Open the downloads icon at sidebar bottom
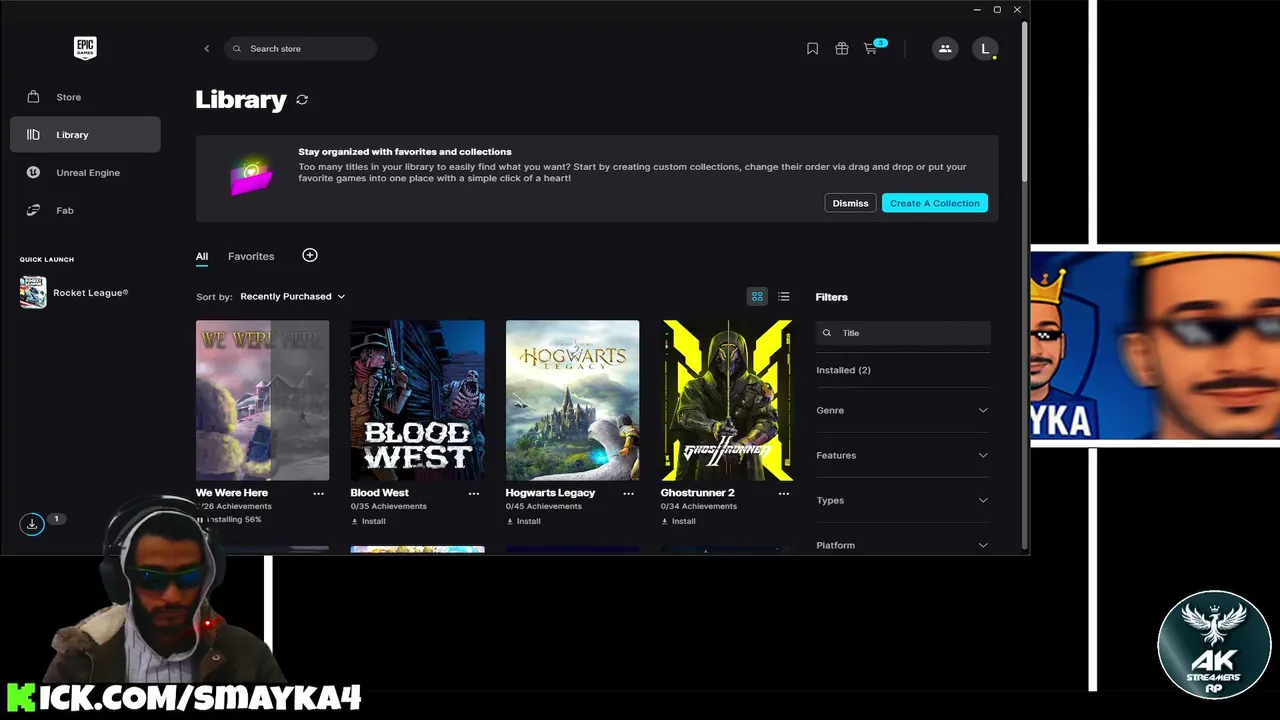 tap(32, 524)
